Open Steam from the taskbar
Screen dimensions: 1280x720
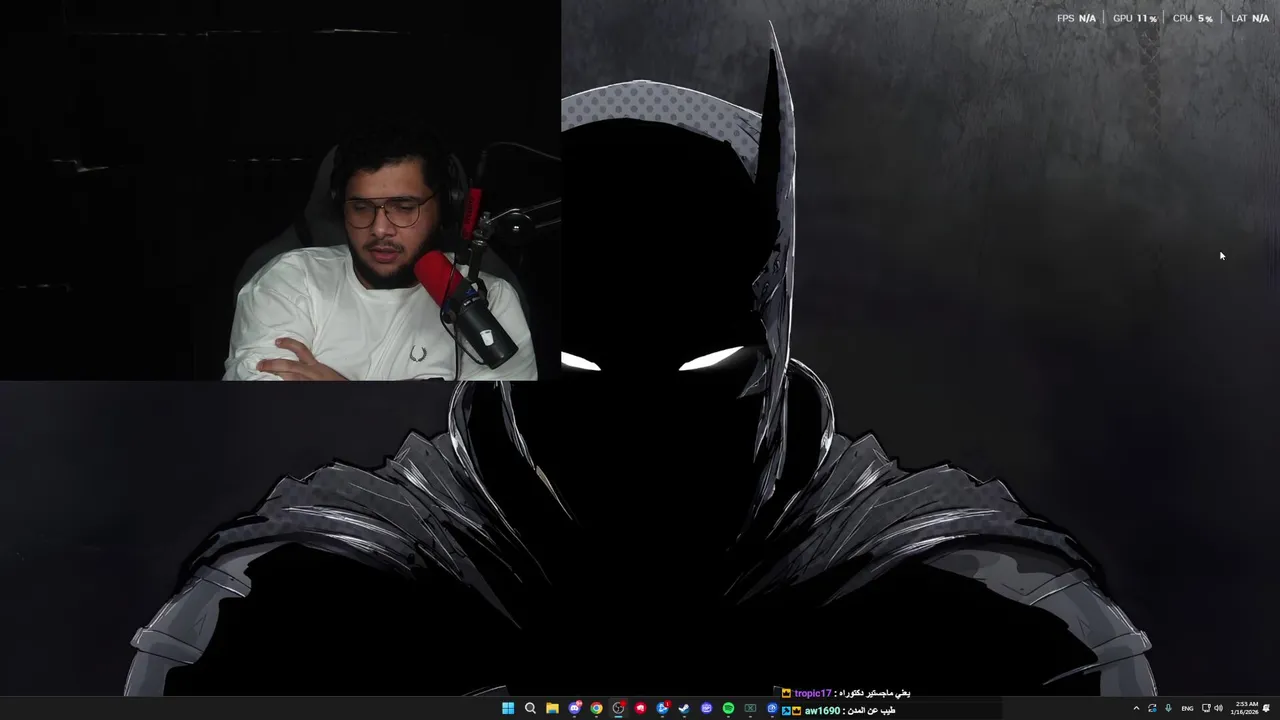pos(684,708)
